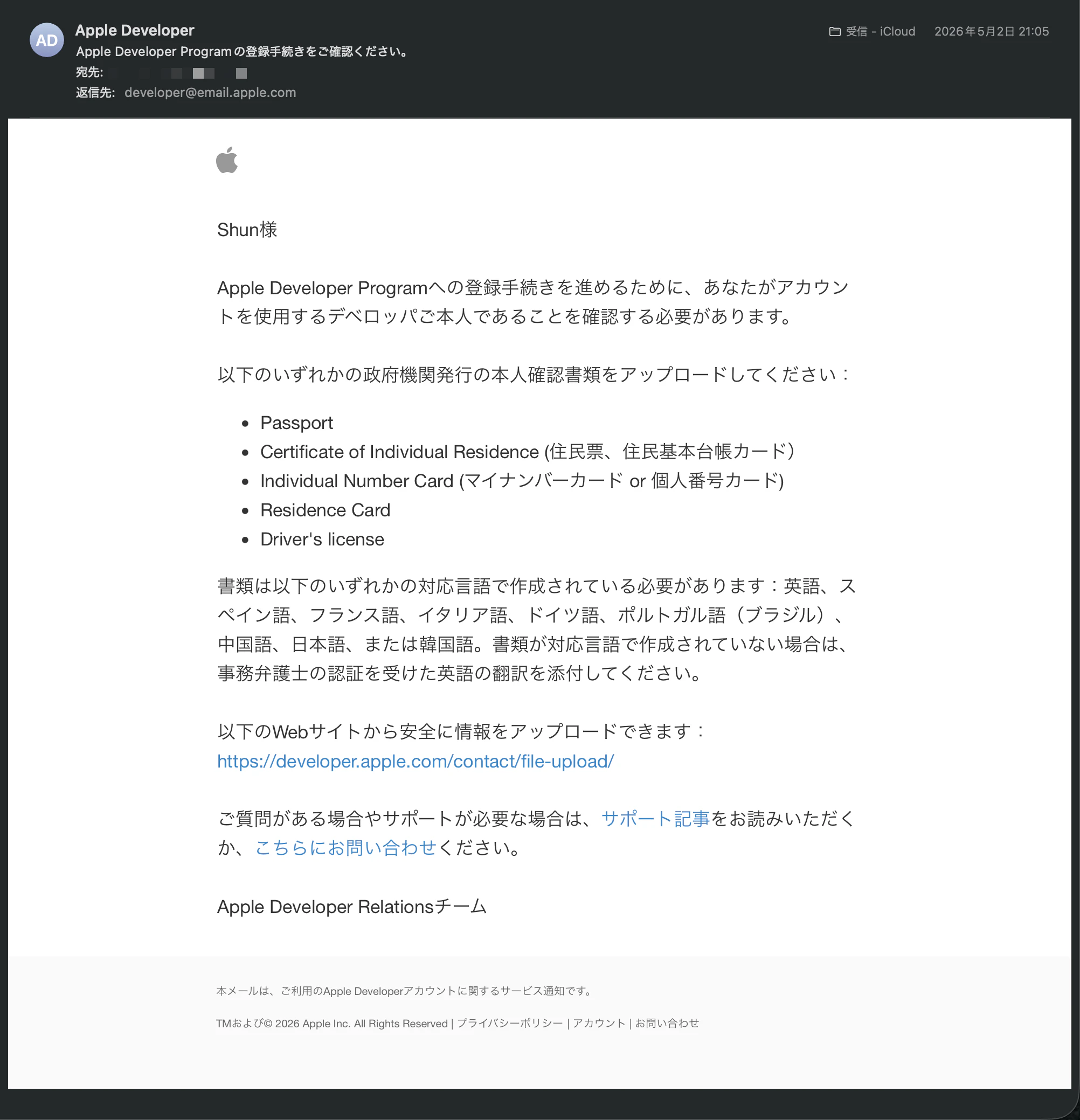Click the AD sender avatar
This screenshot has width=1080, height=1120.
tap(46, 40)
